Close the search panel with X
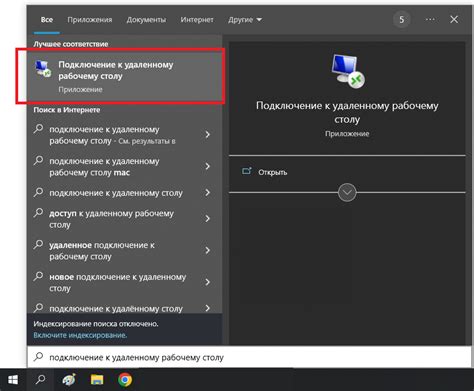474x391 pixels. tap(454, 20)
